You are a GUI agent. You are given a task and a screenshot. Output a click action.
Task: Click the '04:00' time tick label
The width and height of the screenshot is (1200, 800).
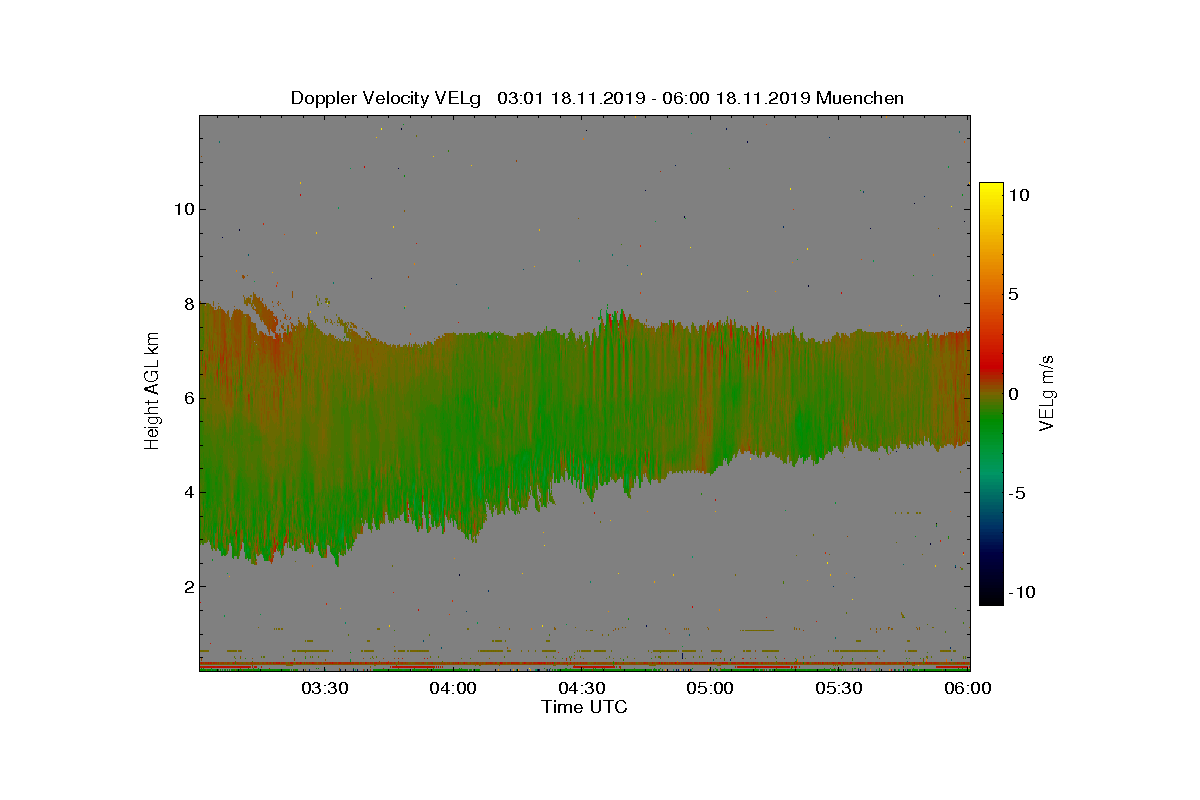(453, 688)
